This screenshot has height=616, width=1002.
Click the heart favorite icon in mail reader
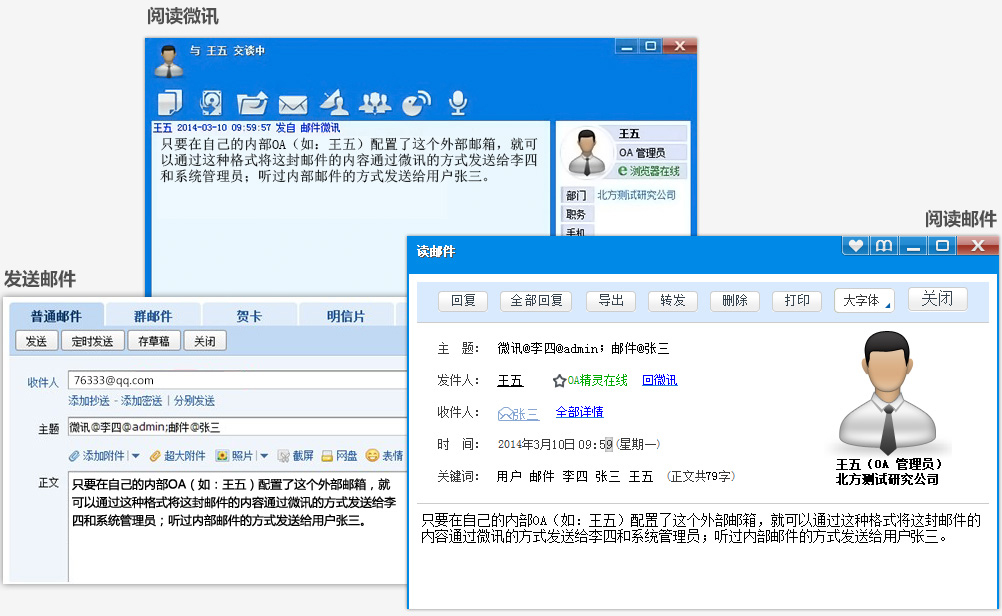point(855,246)
